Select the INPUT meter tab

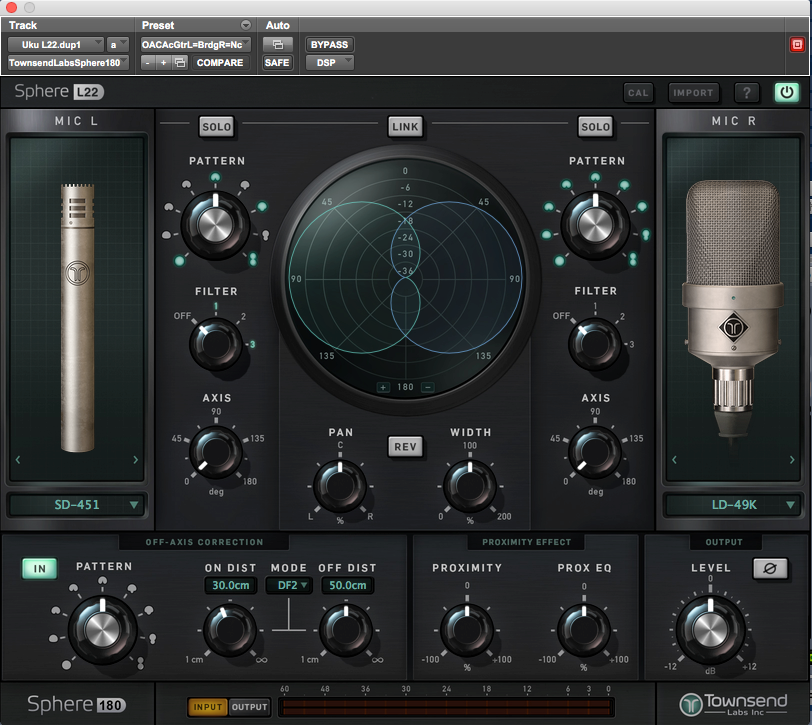click(x=206, y=706)
